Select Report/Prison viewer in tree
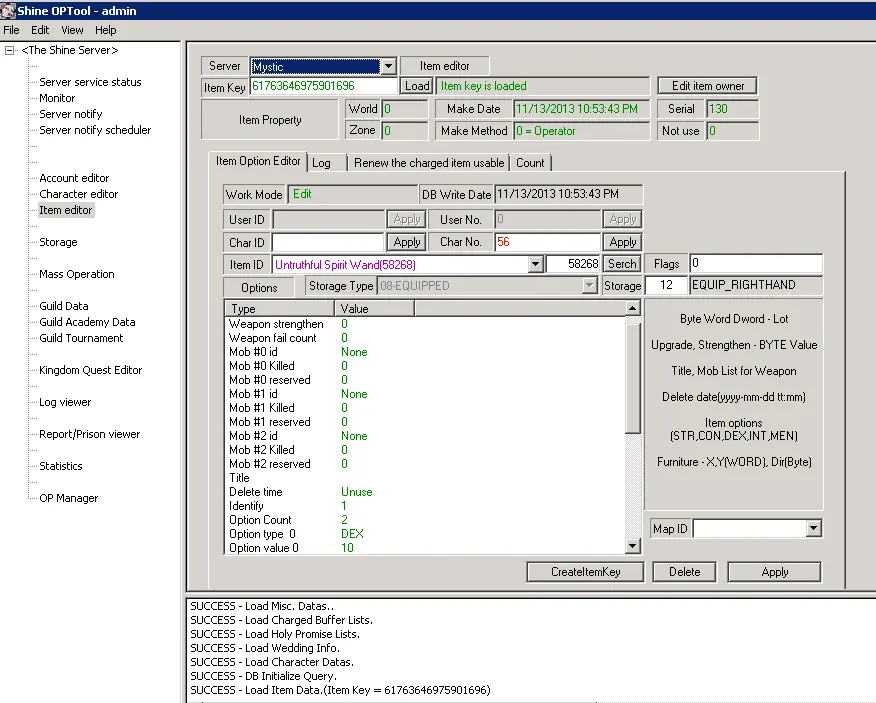 89,434
